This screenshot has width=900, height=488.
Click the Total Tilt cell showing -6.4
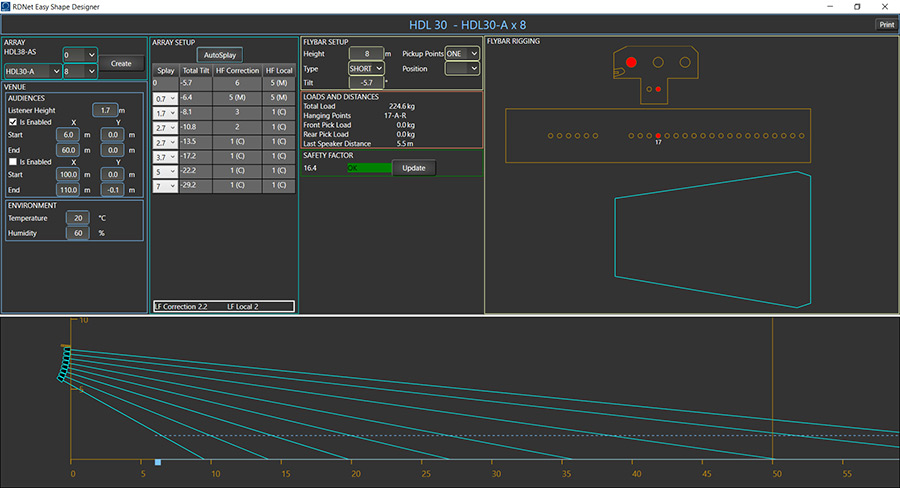(x=196, y=98)
